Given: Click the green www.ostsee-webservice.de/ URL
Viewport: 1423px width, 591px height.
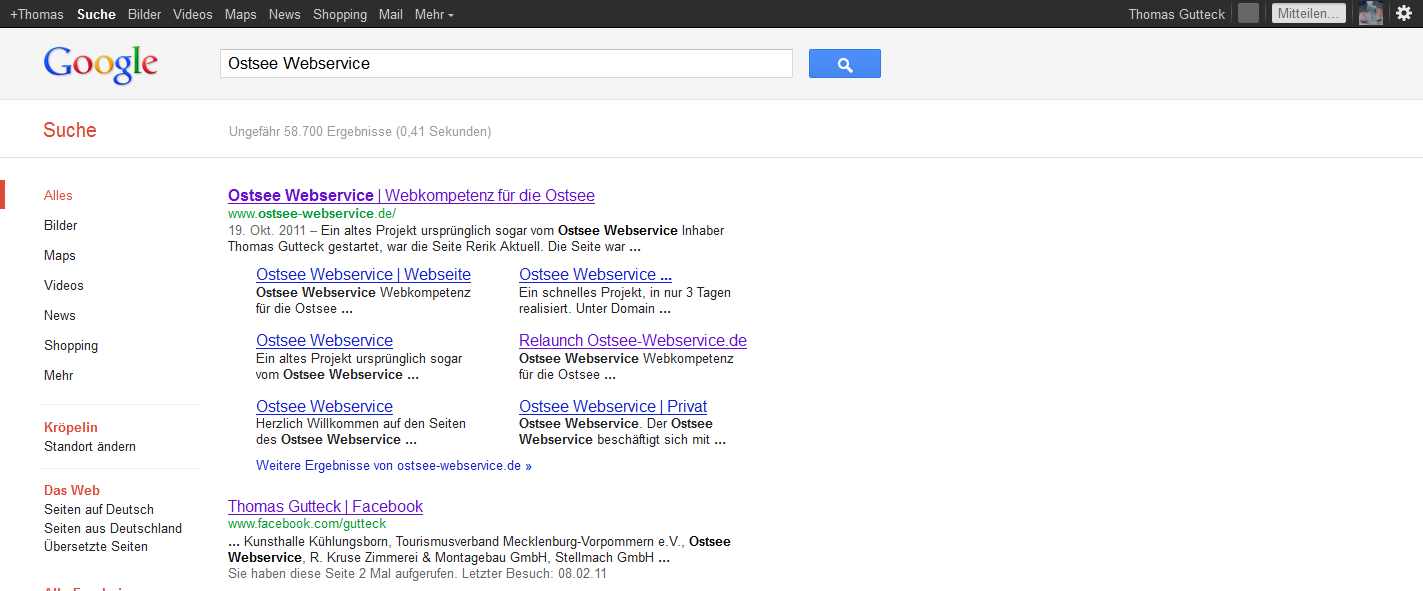Looking at the screenshot, I should 312,214.
